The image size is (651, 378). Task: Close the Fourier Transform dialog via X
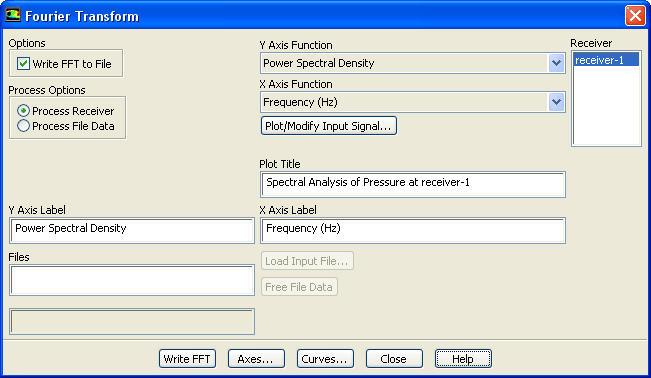[x=635, y=16]
